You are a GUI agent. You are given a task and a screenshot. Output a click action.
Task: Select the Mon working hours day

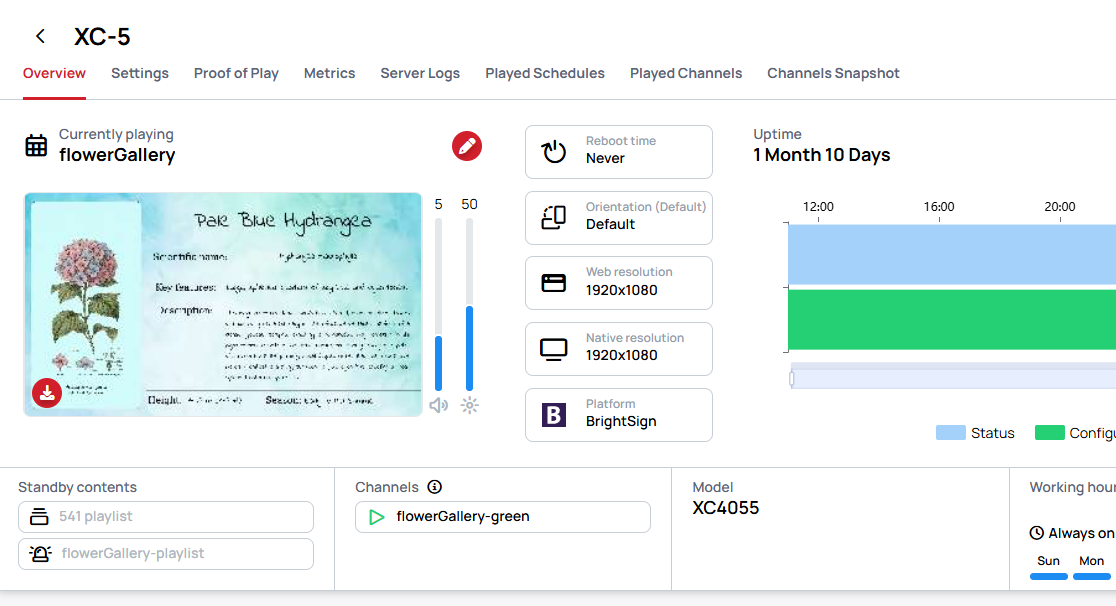pos(1092,567)
